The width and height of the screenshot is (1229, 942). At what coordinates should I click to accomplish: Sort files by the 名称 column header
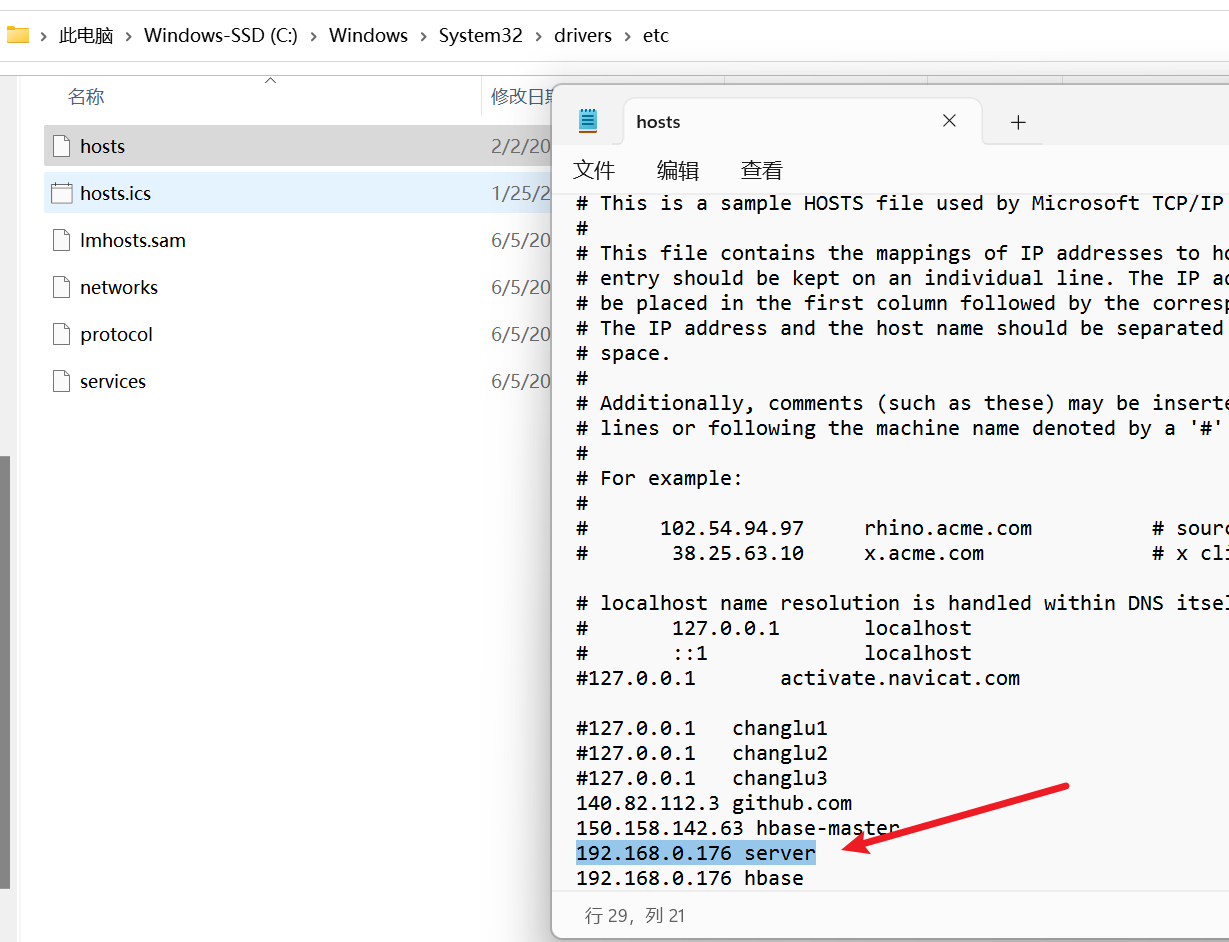click(x=86, y=97)
